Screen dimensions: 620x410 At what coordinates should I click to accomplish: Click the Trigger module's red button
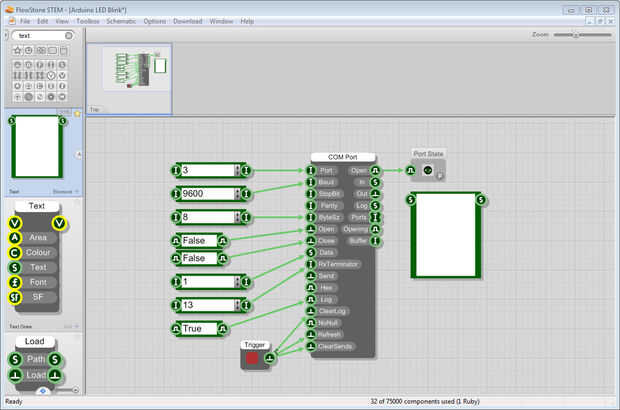click(252, 358)
